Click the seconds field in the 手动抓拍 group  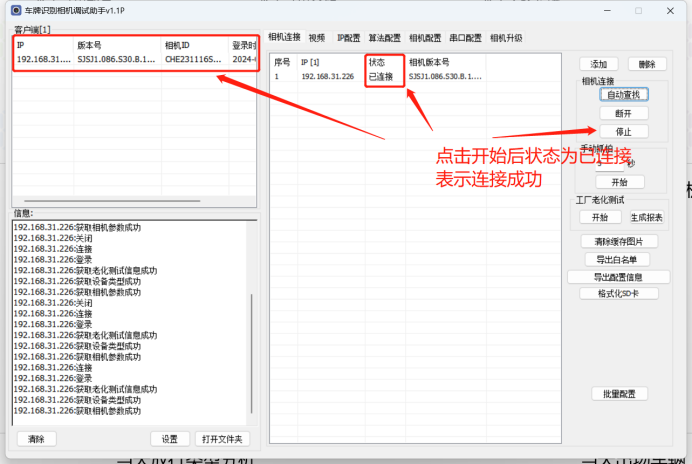(x=609, y=164)
